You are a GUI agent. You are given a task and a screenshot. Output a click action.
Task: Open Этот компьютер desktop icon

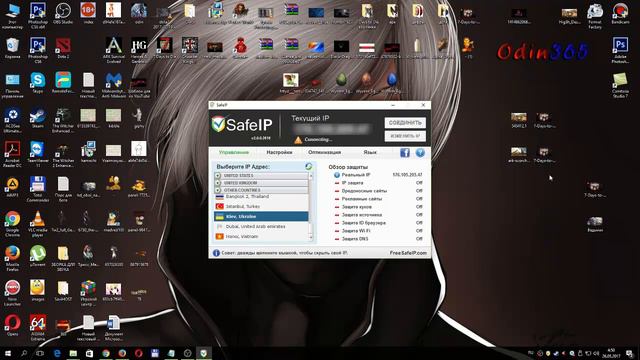tap(12, 16)
